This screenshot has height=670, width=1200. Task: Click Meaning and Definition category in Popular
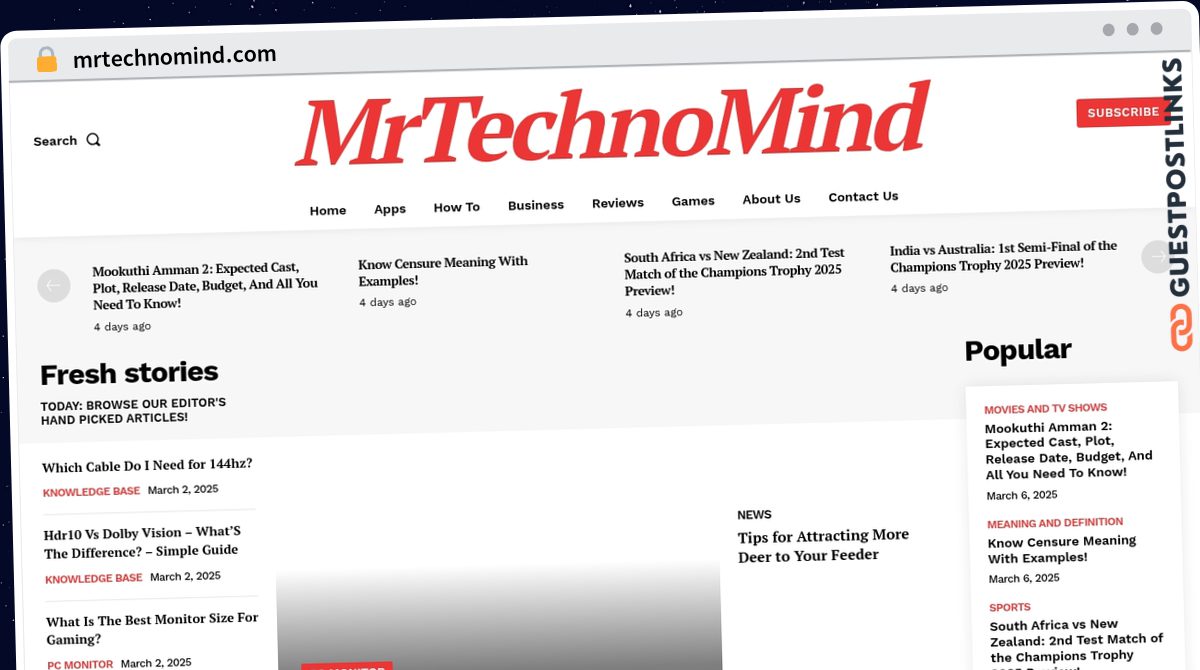[x=1055, y=523]
